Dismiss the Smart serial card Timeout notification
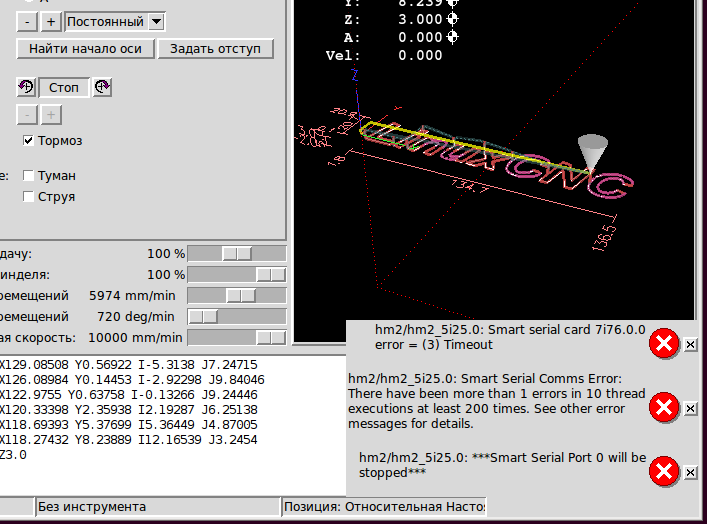Viewport: 707px width, 524px height. (690, 345)
